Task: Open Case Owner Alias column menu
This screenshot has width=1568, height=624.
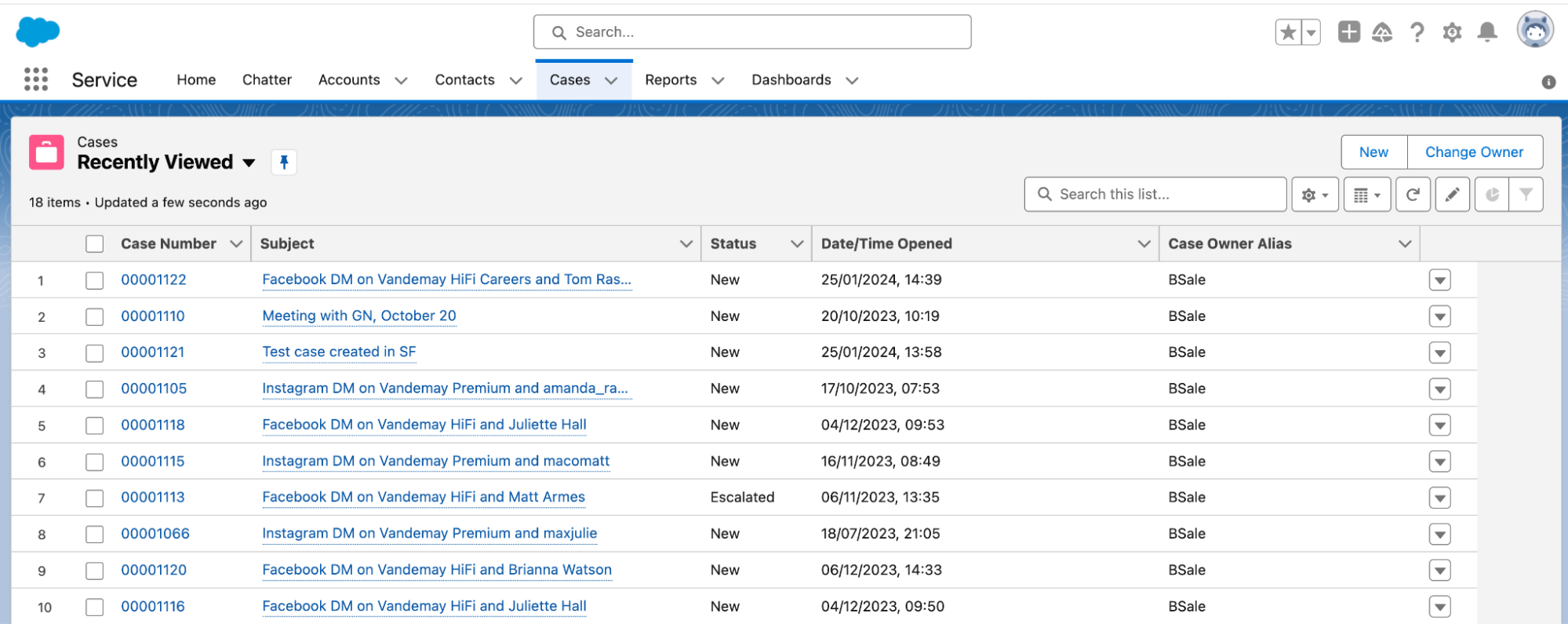Action: (x=1405, y=244)
